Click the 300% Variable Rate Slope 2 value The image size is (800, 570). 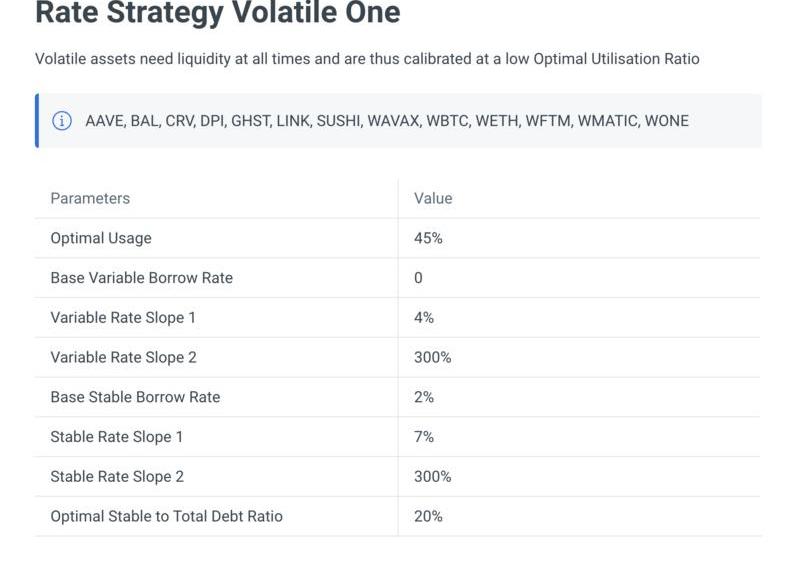click(x=433, y=358)
